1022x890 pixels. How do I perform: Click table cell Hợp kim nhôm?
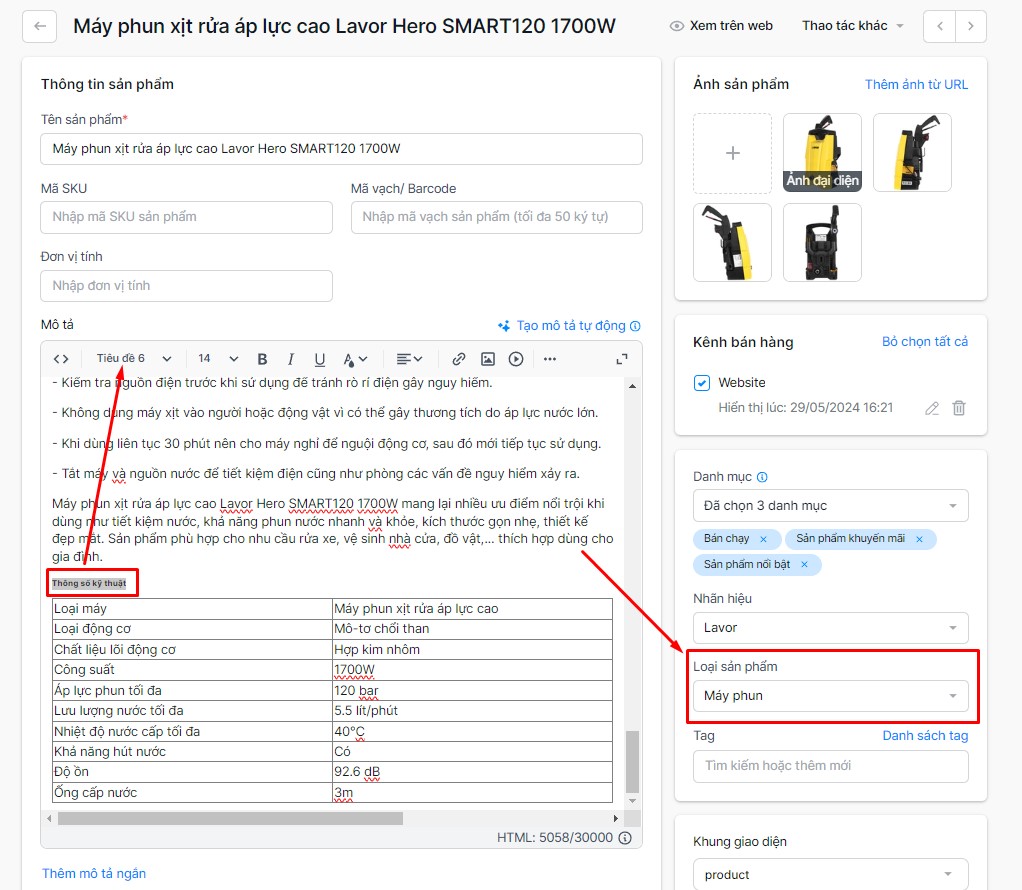pyautogui.click(x=473, y=649)
